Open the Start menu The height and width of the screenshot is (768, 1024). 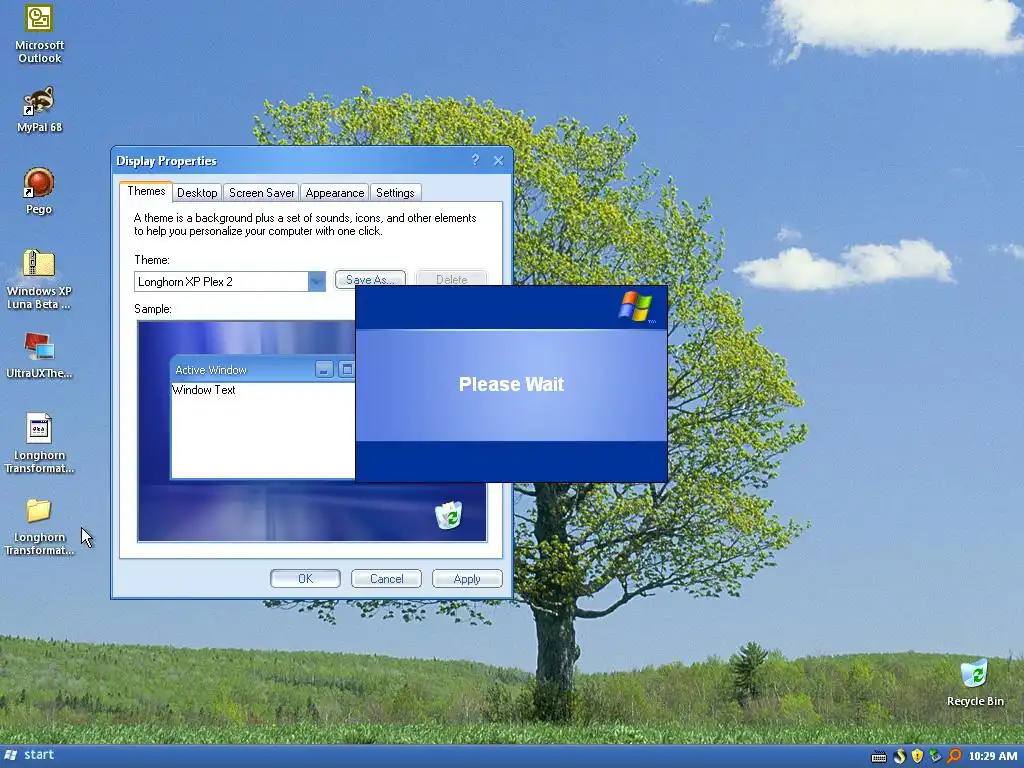tap(29, 755)
